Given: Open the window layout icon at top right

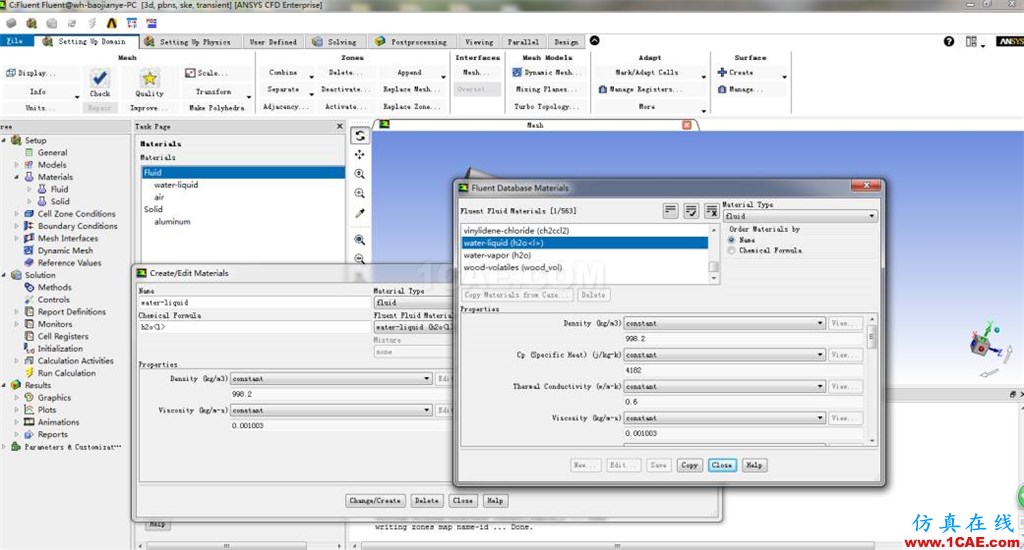Looking at the screenshot, I should click(972, 41).
